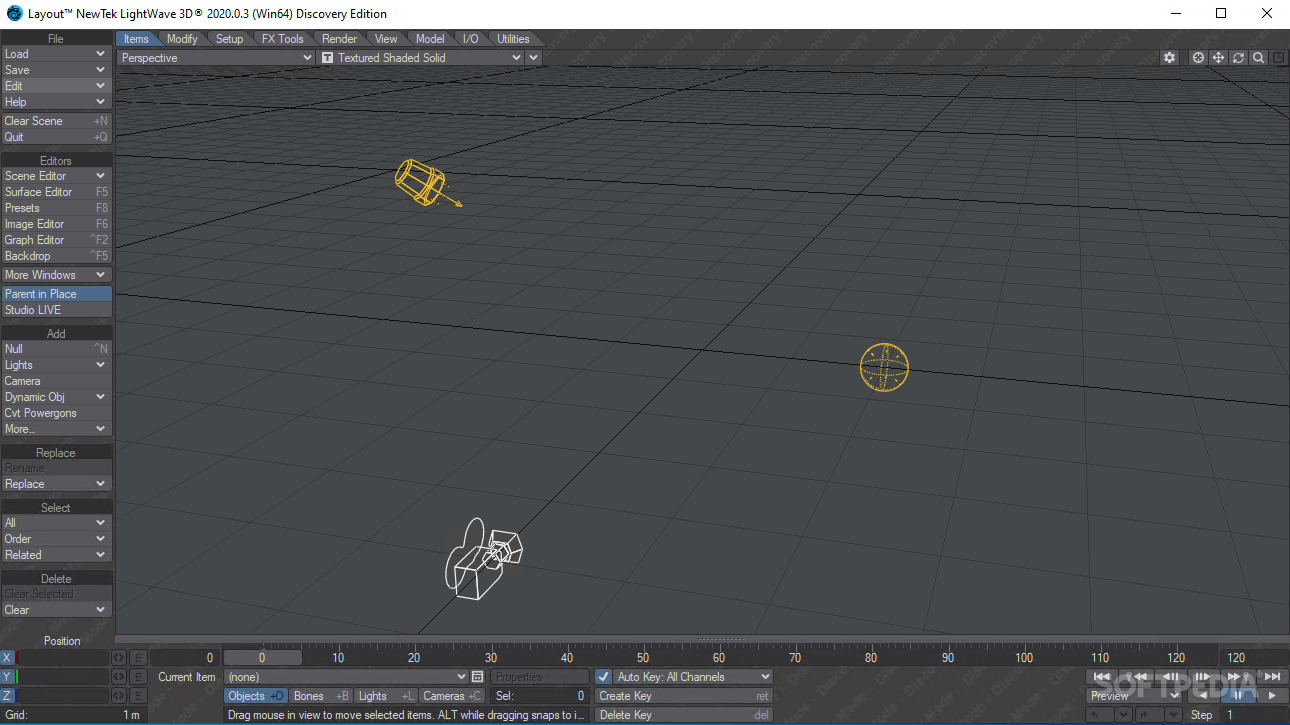
Task: Expand the Save menu dropdown
Action: tap(56, 70)
